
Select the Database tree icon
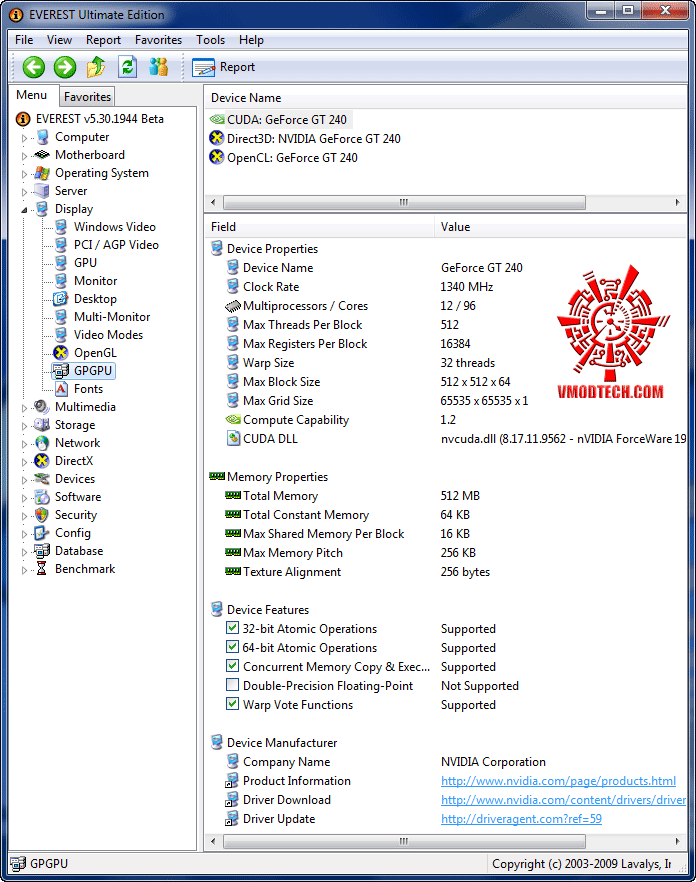tap(42, 551)
